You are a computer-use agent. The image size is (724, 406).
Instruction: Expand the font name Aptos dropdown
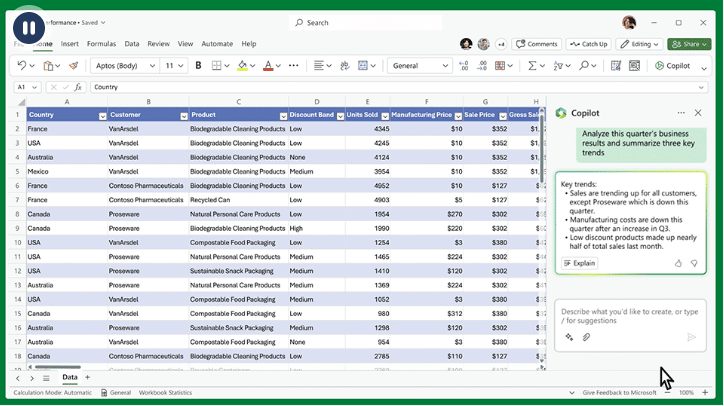point(152,66)
